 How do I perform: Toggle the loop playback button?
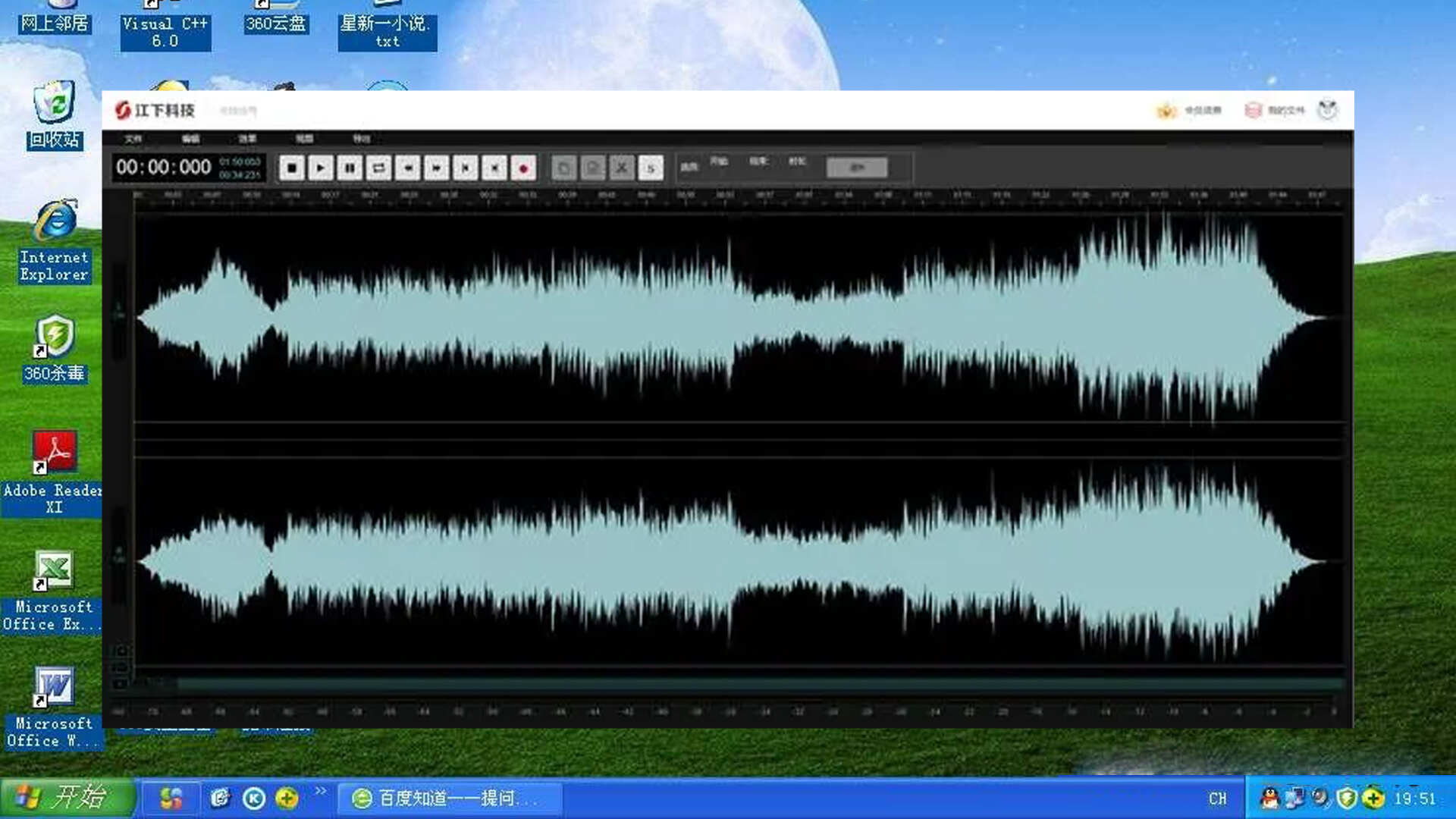[x=378, y=168]
